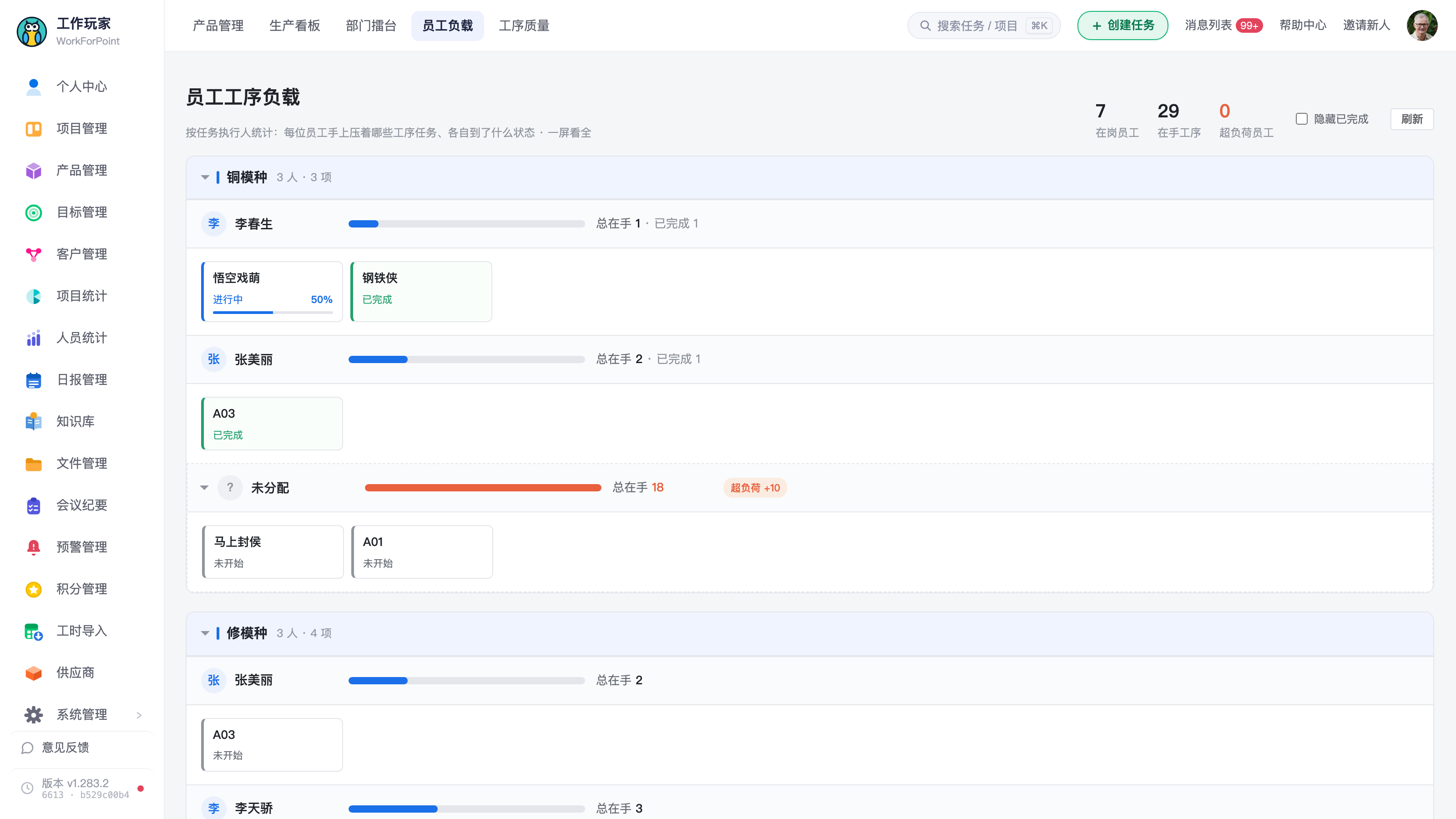1456x819 pixels.
Task: Click the 客户管理 sidebar icon
Action: tap(33, 254)
